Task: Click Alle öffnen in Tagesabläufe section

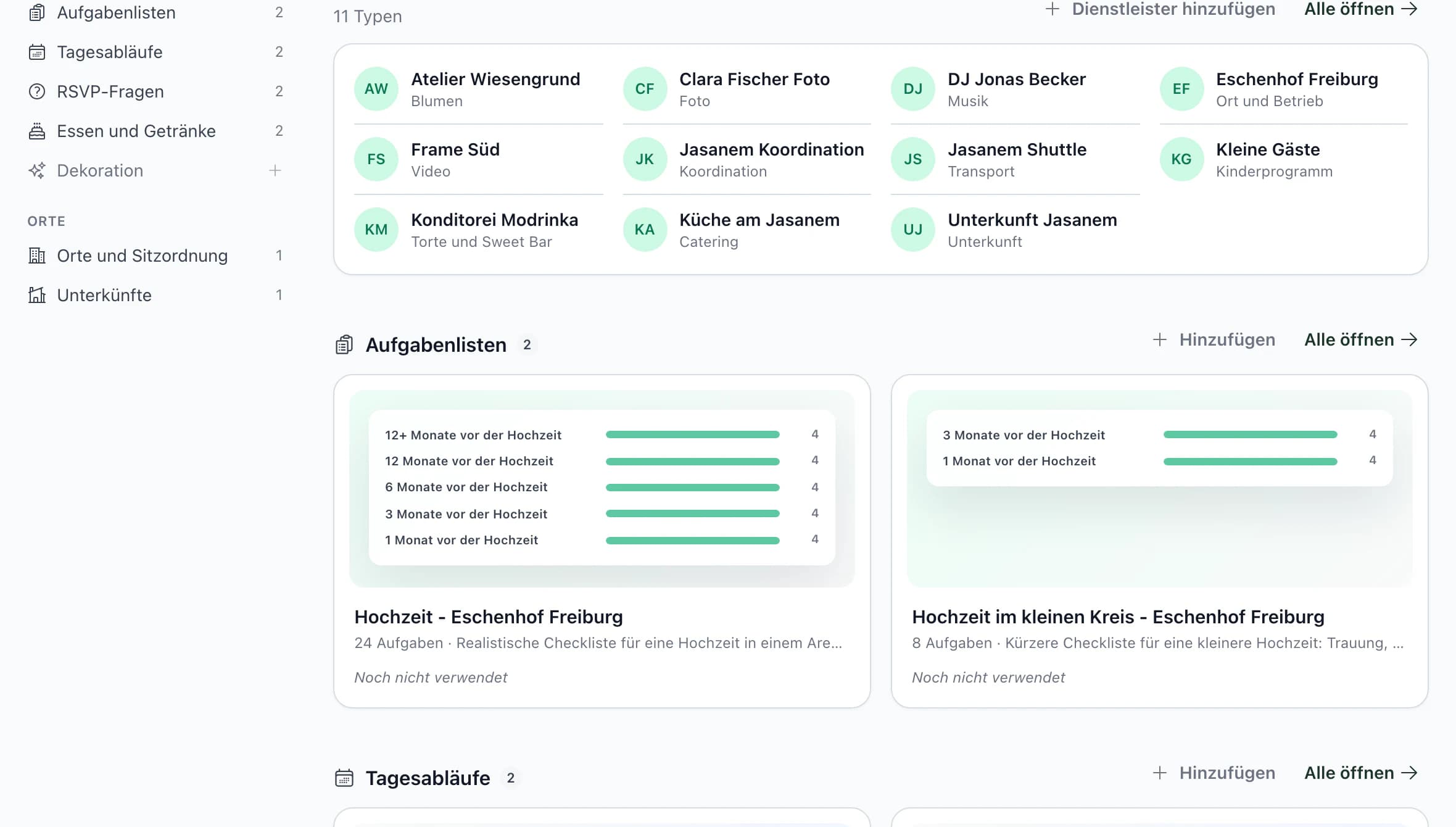Action: (x=1360, y=773)
